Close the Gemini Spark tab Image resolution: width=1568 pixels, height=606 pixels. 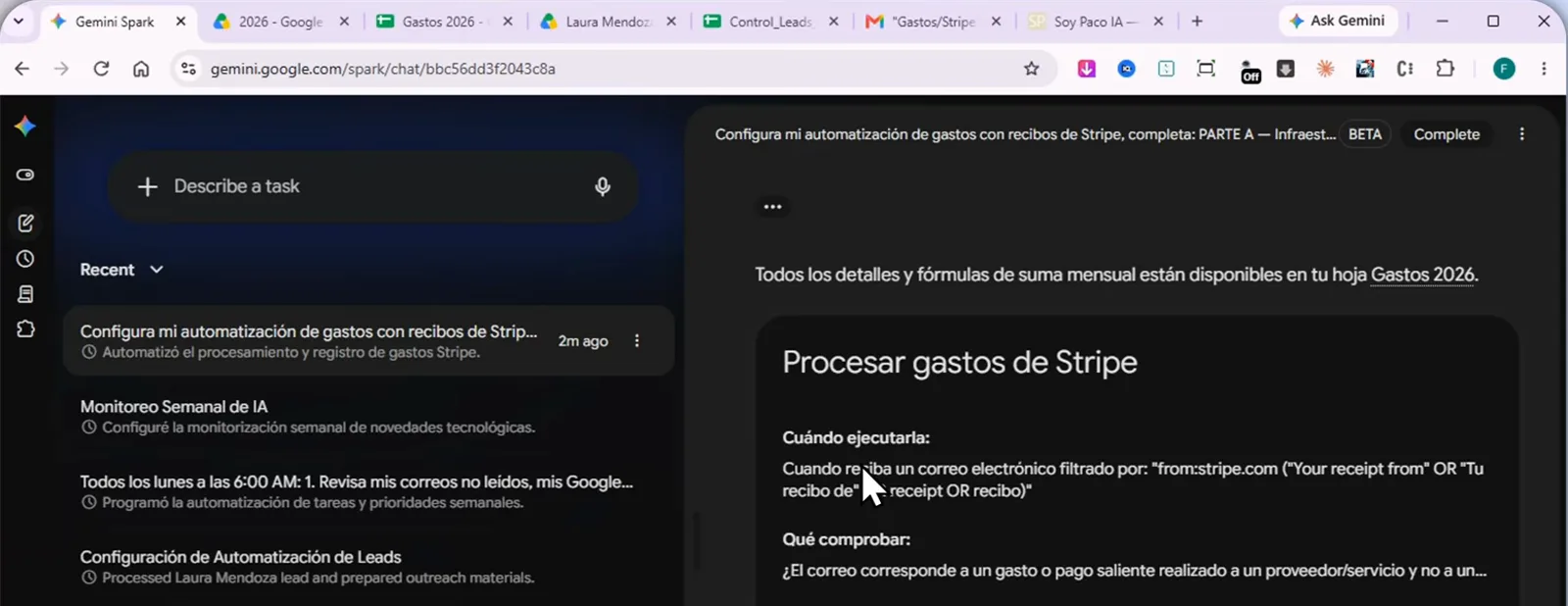(180, 22)
